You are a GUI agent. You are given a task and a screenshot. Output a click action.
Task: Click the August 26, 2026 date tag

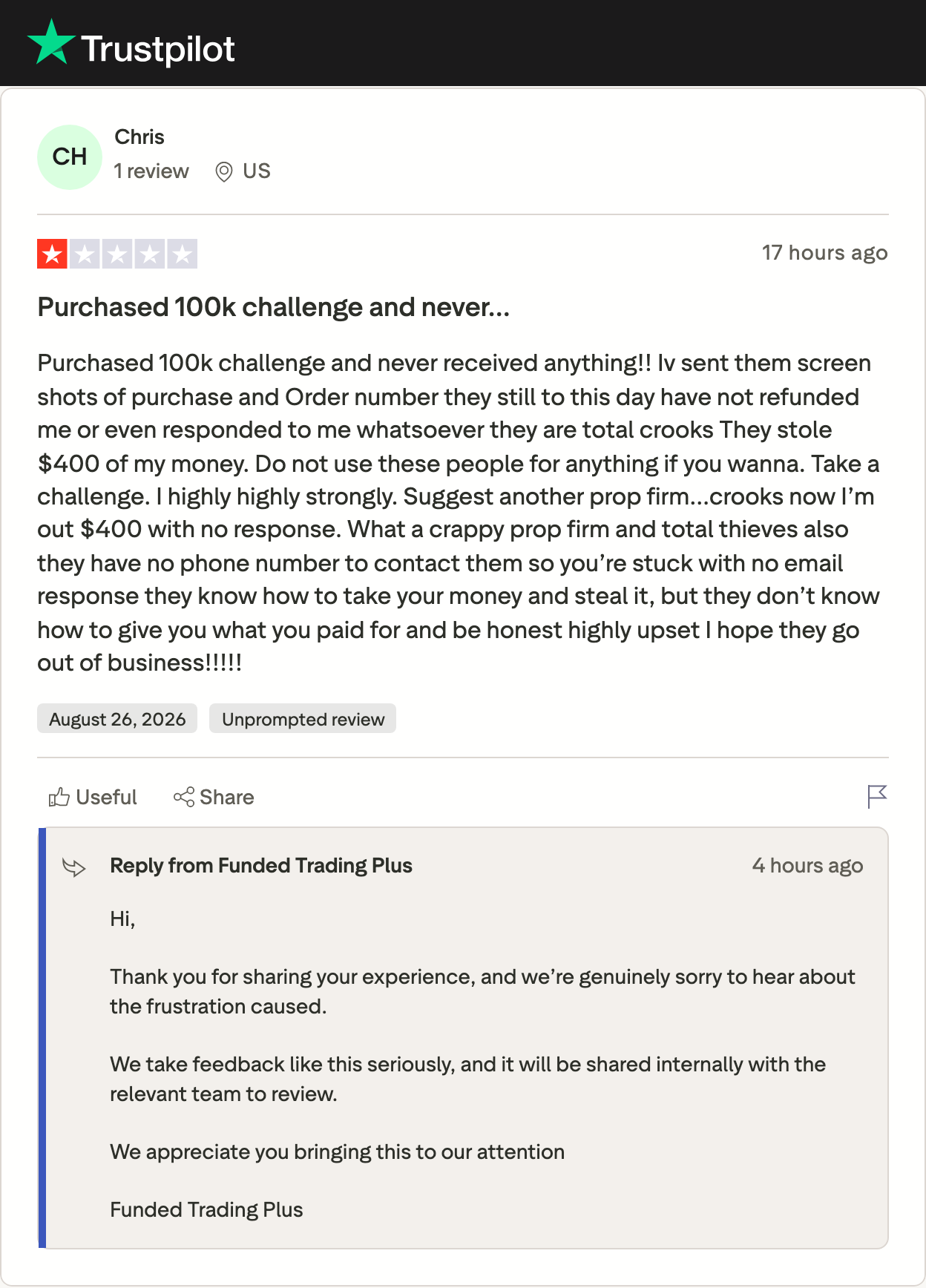click(117, 719)
